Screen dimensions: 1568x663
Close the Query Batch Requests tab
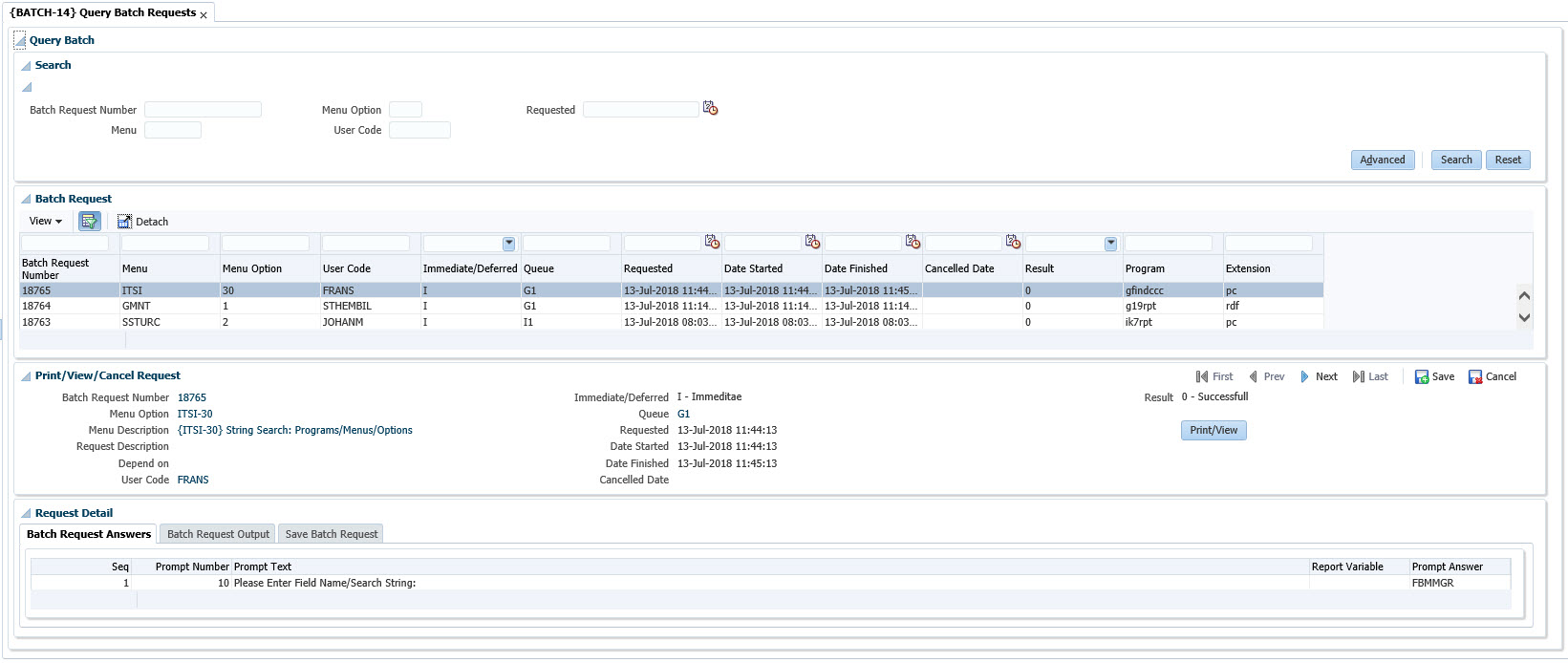point(204,15)
